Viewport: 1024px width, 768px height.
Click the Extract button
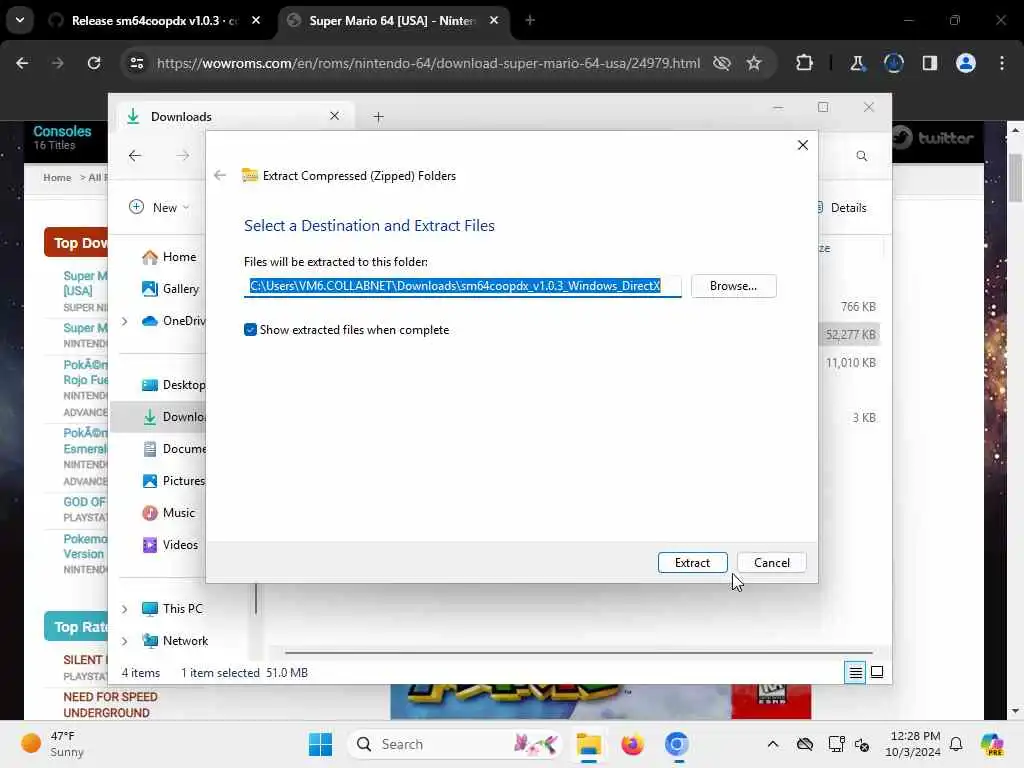[x=692, y=563]
